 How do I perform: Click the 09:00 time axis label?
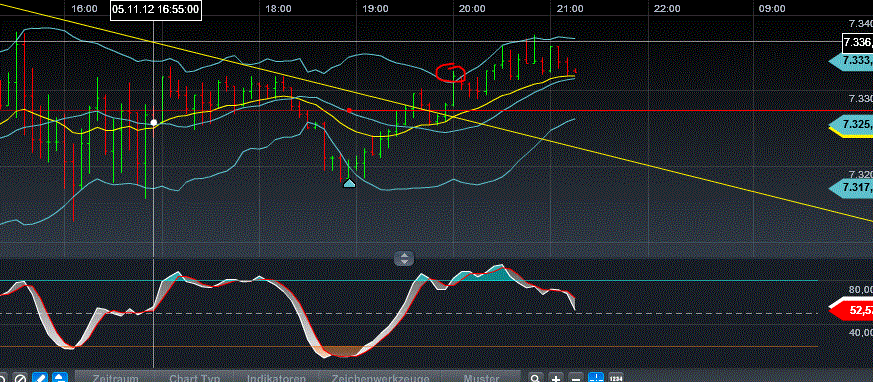(773, 9)
